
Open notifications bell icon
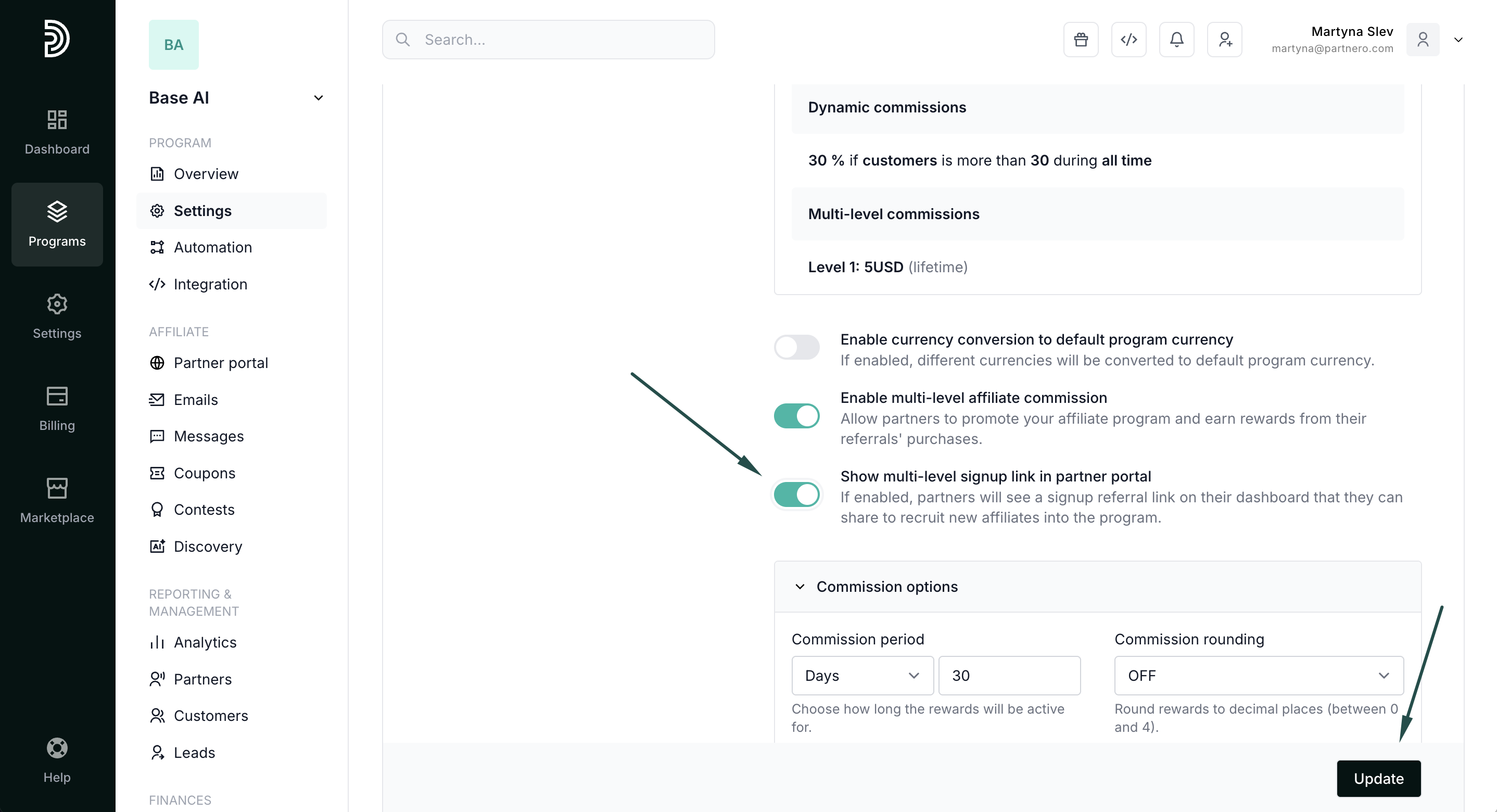[1176, 40]
